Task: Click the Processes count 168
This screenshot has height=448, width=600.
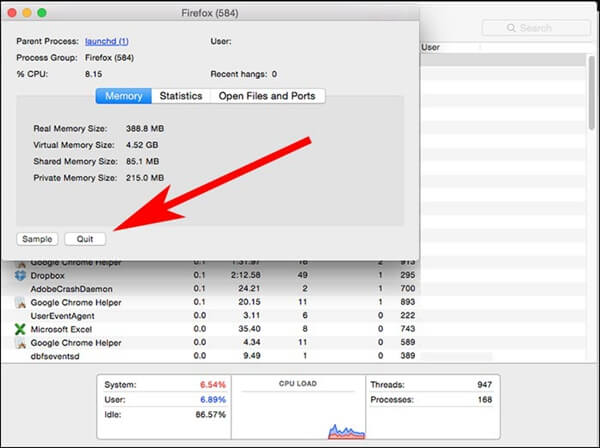Action: coord(485,400)
